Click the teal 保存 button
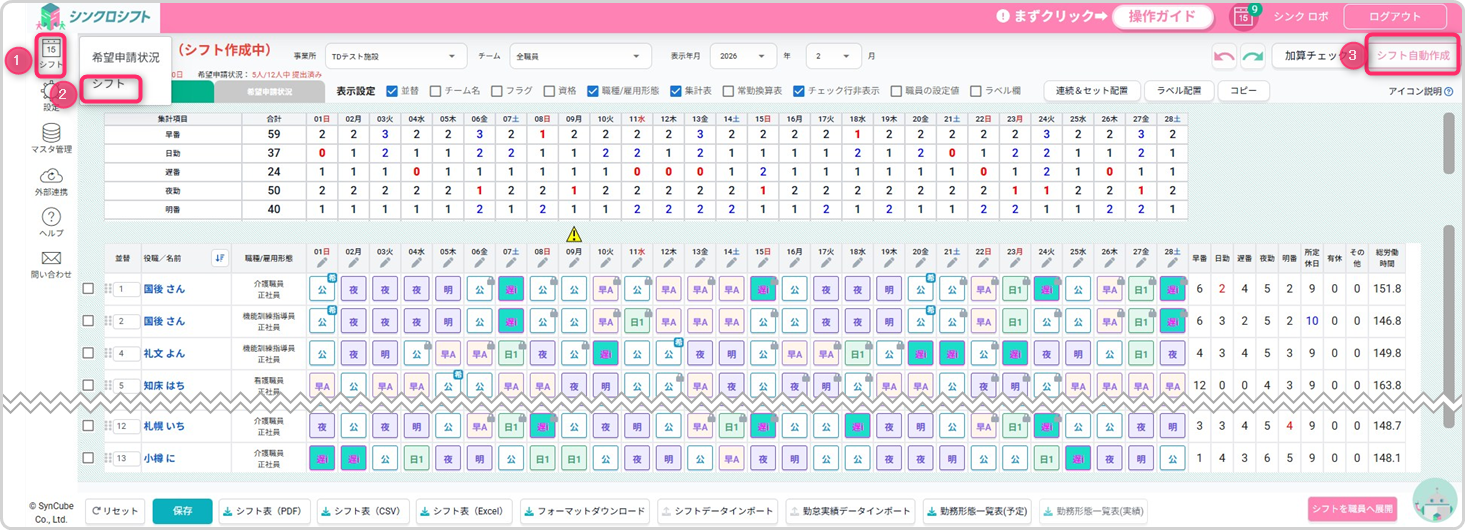This screenshot has height=530, width=1465. click(x=182, y=511)
